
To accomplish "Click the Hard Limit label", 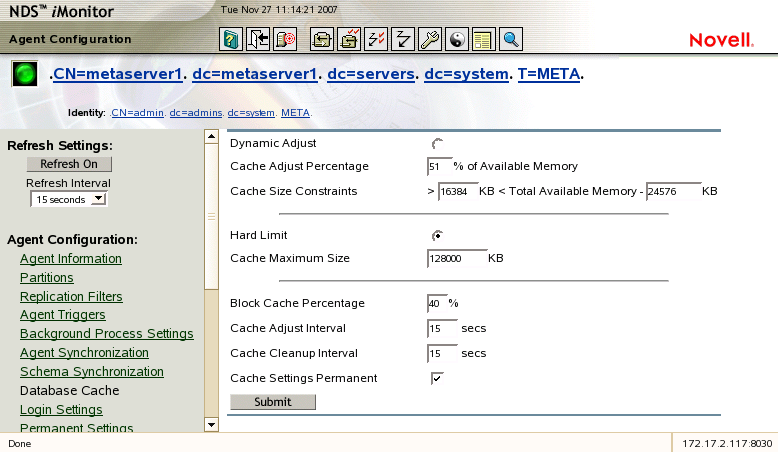I will [x=259, y=235].
